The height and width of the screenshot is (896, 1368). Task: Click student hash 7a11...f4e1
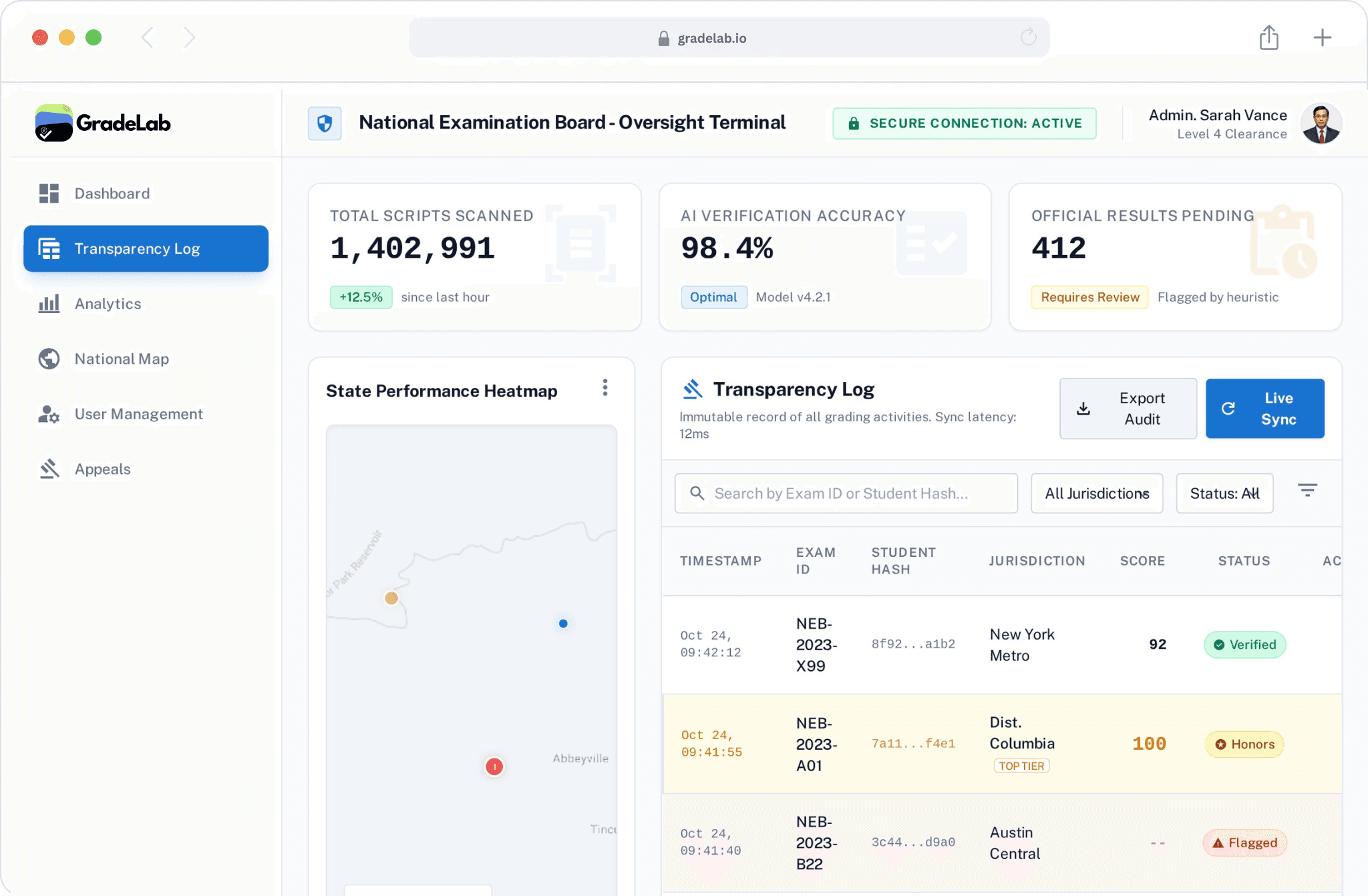(913, 744)
